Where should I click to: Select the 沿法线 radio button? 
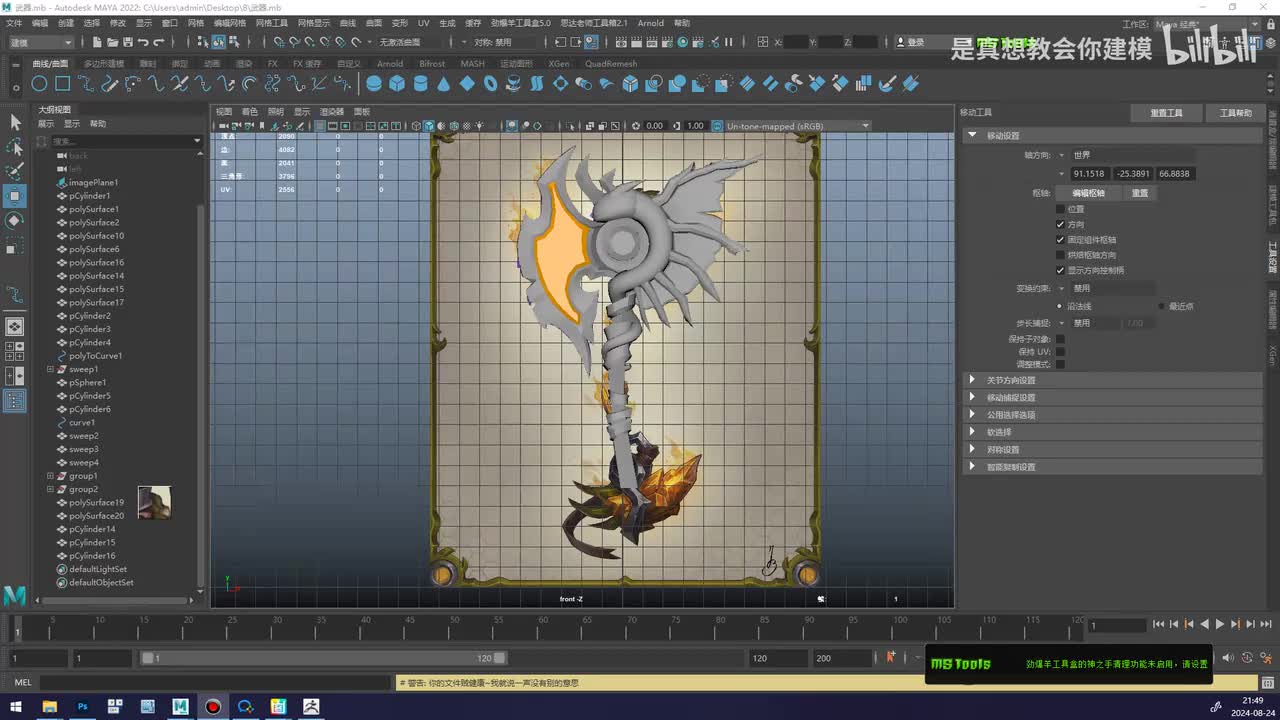[1060, 306]
